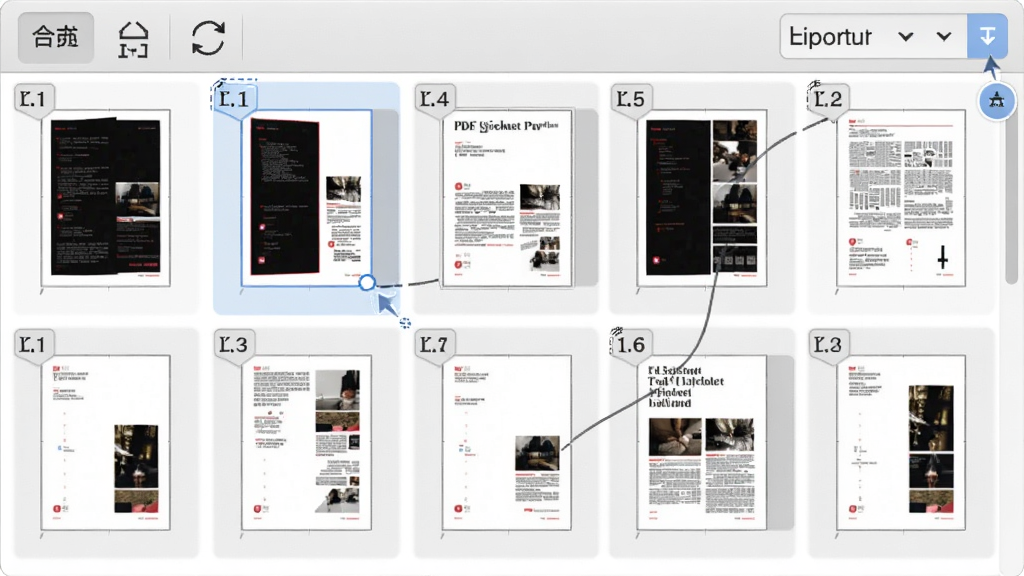This screenshot has height=576, width=1024.
Task: Select the L.4 page titled PDF
Action: click(x=507, y=198)
